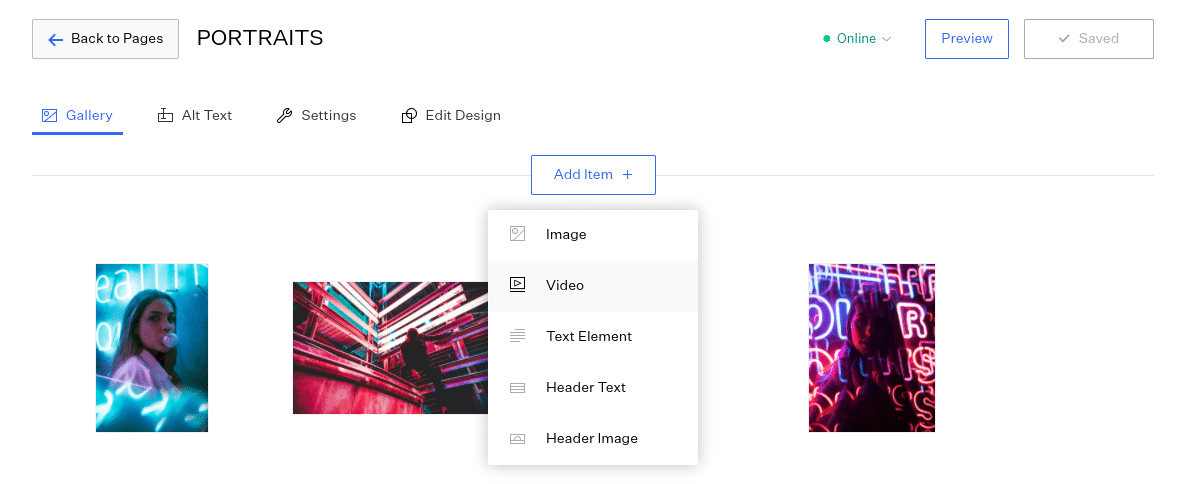This screenshot has width=1179, height=484.
Task: Go Back to Pages
Action: click(105, 38)
